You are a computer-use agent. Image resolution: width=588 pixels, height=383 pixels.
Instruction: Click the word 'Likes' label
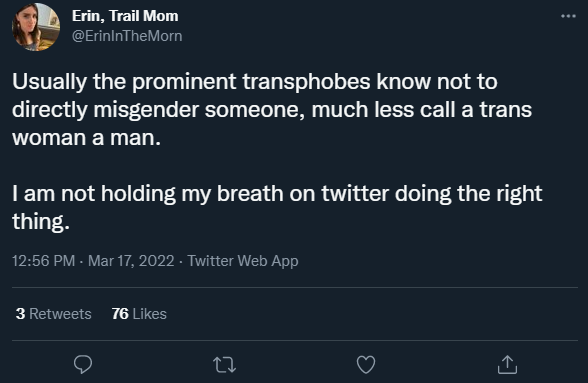[150, 314]
